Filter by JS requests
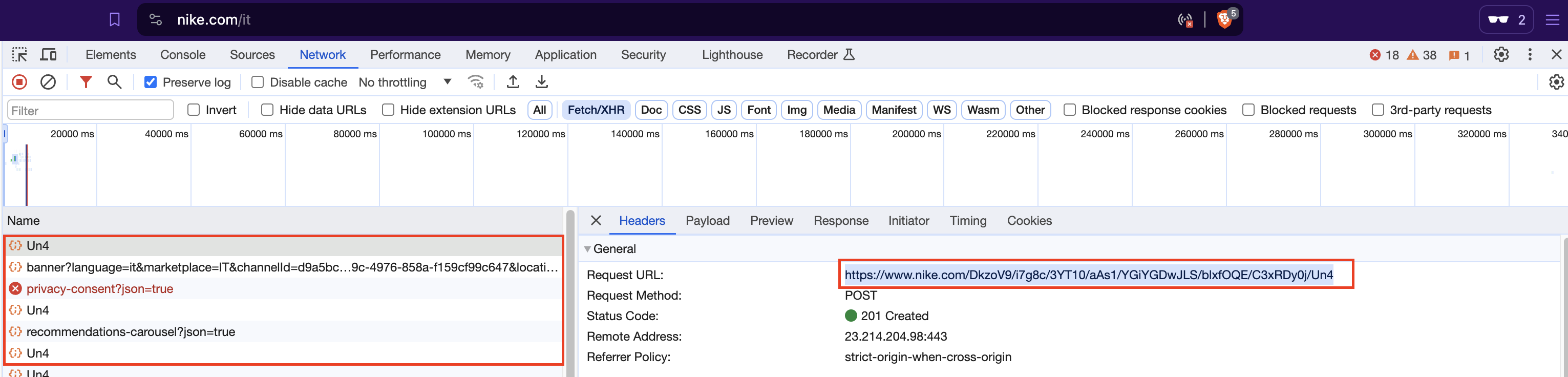The width and height of the screenshot is (1568, 377). (x=724, y=110)
